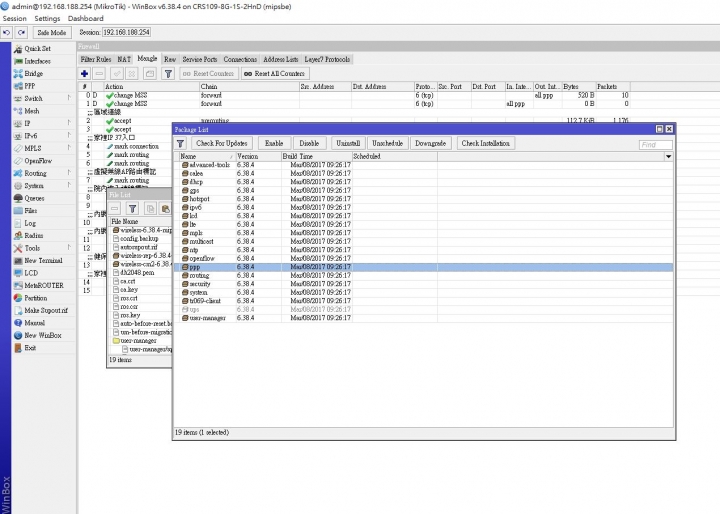Click the undo arrow in the top toolbar

(6, 33)
